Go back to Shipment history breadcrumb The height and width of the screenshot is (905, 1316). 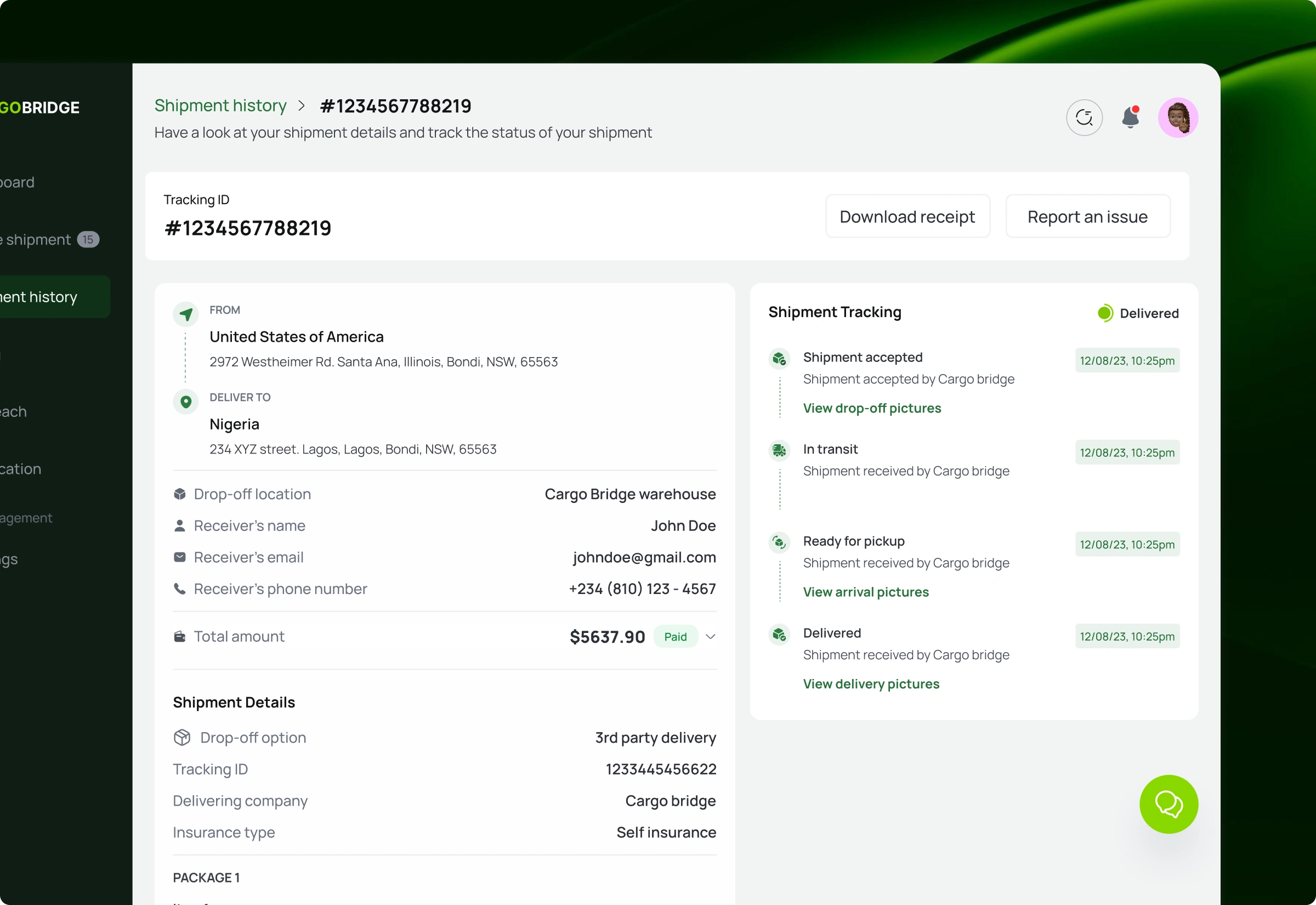pyautogui.click(x=220, y=105)
